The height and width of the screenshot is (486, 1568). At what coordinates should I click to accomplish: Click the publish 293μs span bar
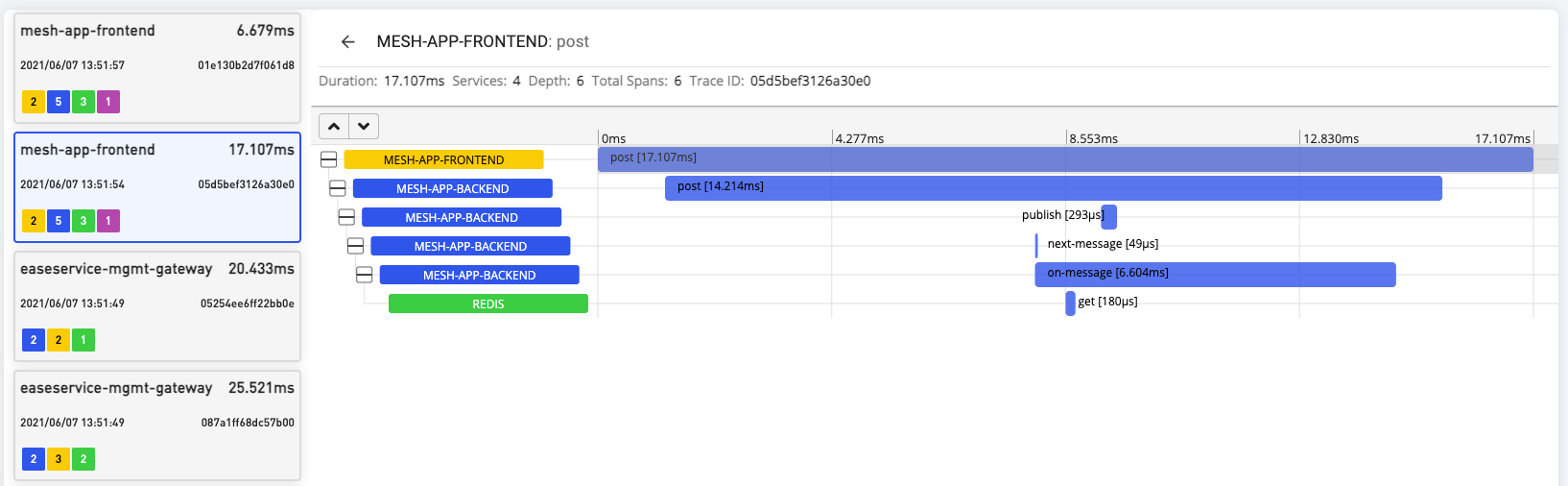(1109, 216)
